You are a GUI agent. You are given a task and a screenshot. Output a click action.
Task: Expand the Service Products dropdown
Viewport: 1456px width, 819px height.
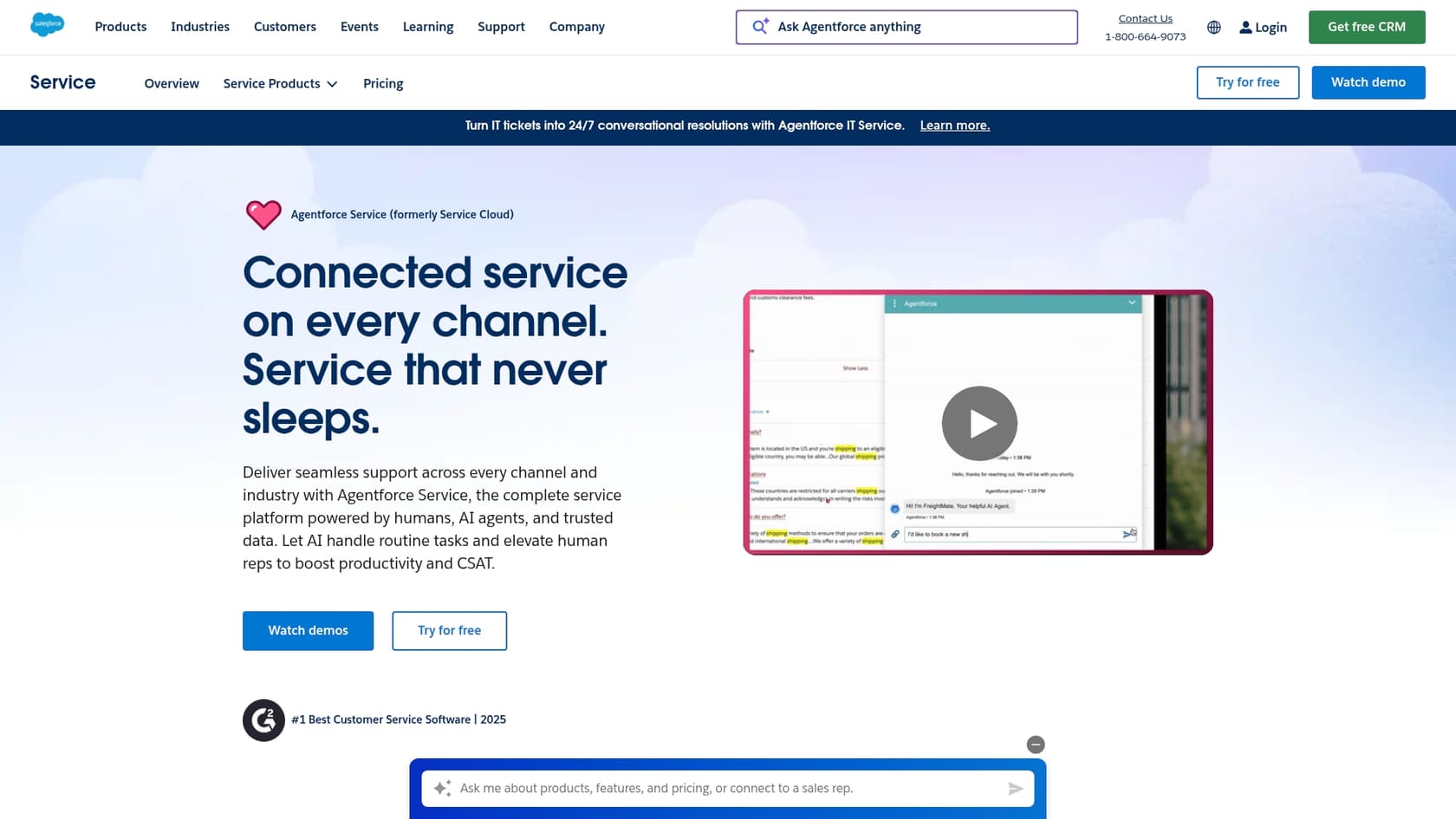point(279,83)
